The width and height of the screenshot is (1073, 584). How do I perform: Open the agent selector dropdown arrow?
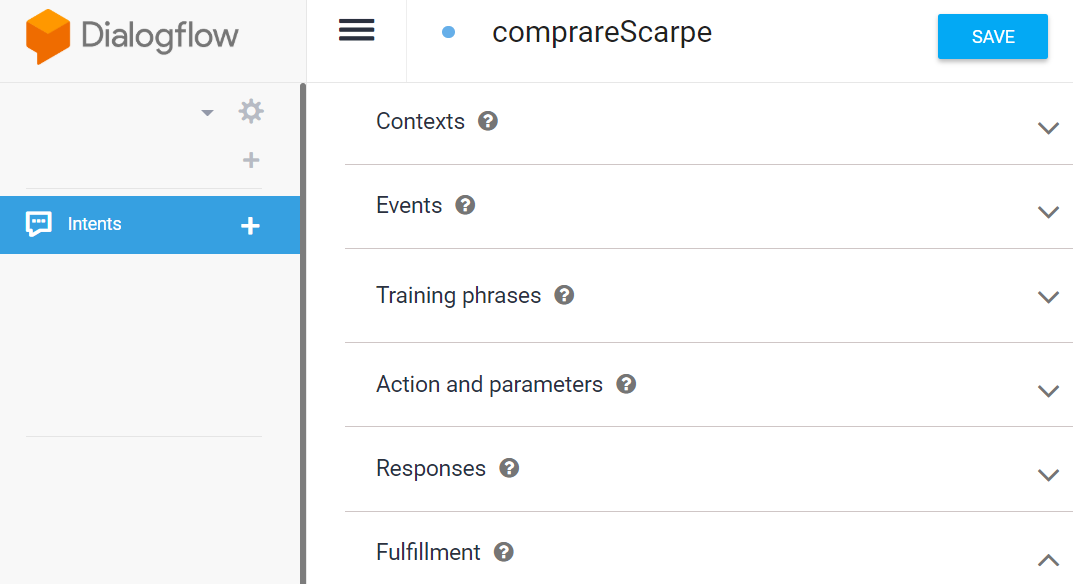pos(207,112)
